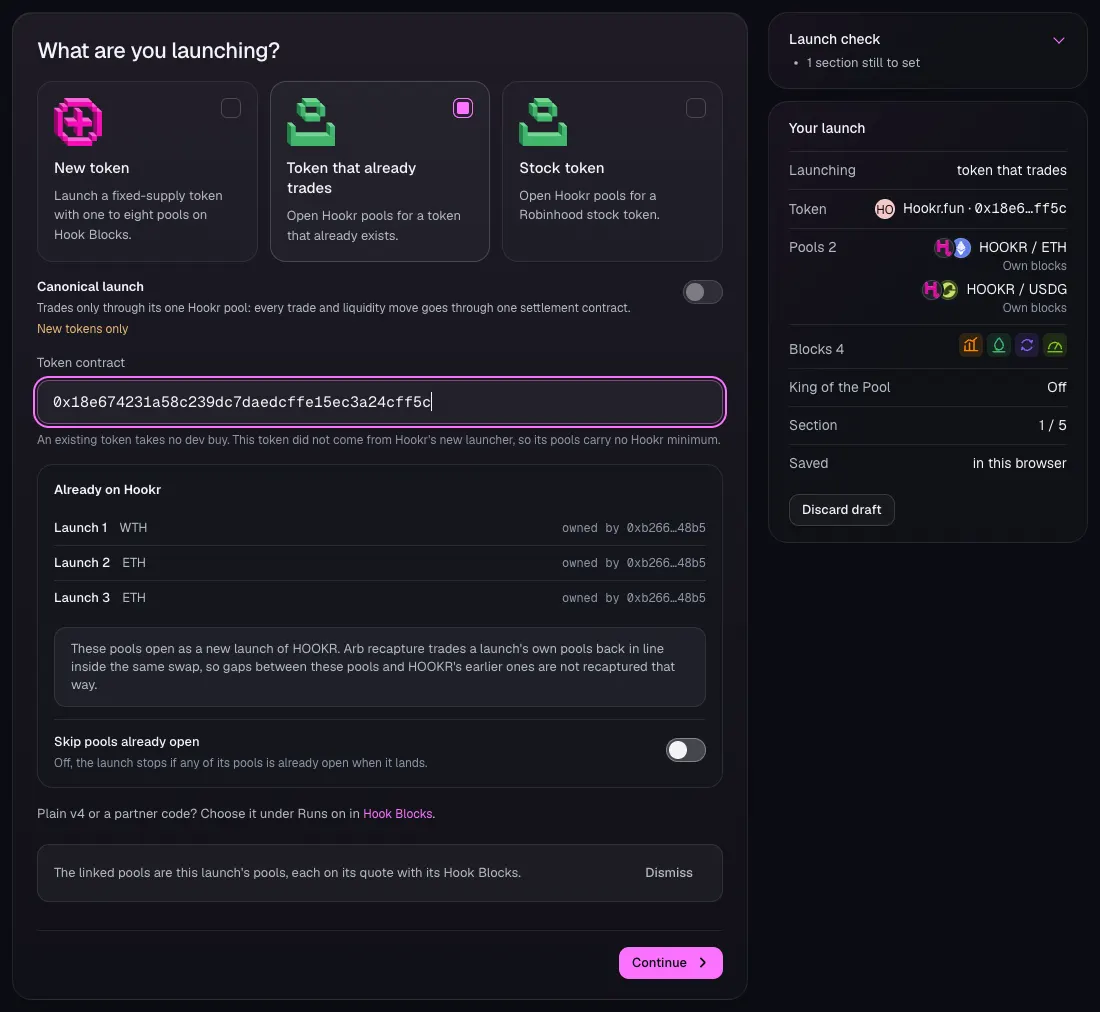The width and height of the screenshot is (1100, 1012).
Task: Click the purple swap arrows block icon
Action: (x=1027, y=346)
